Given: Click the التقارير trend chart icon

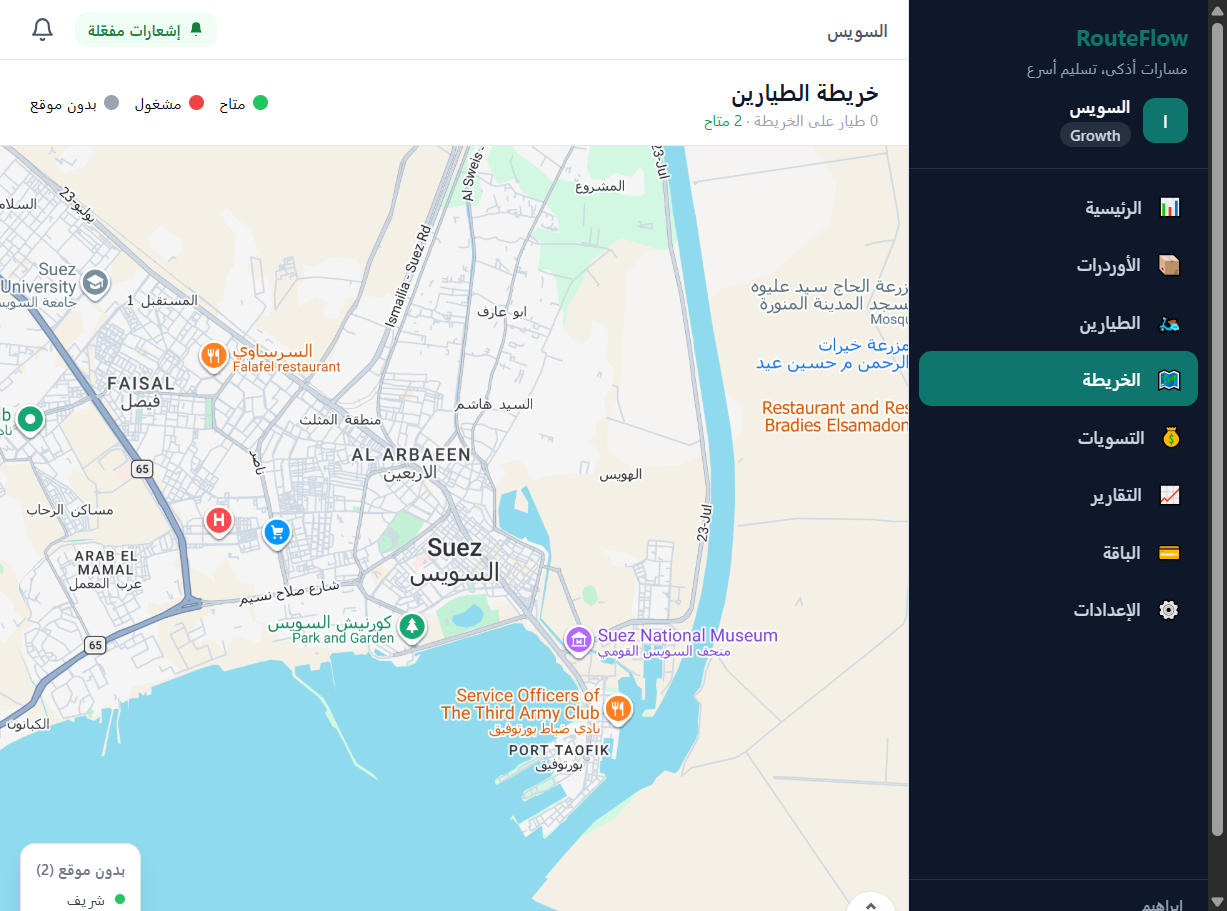Looking at the screenshot, I should 1169,495.
